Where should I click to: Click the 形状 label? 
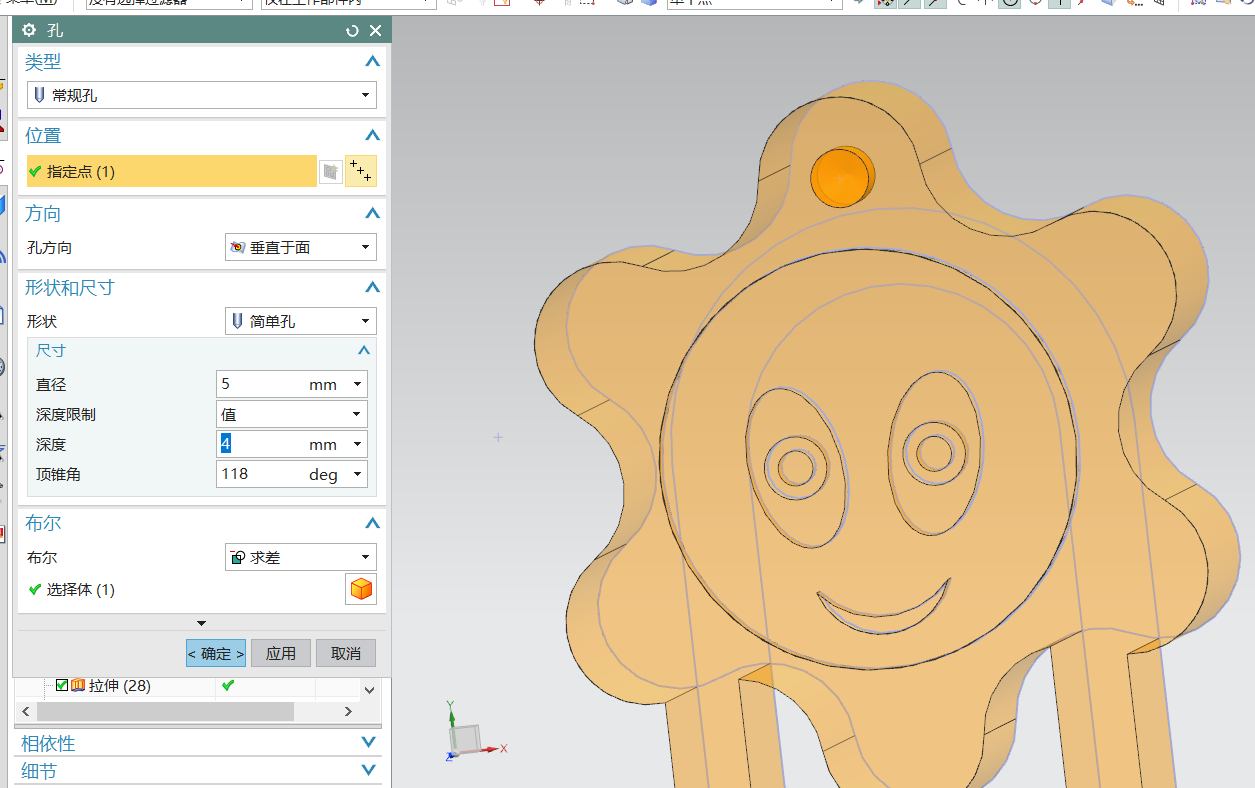(42, 321)
